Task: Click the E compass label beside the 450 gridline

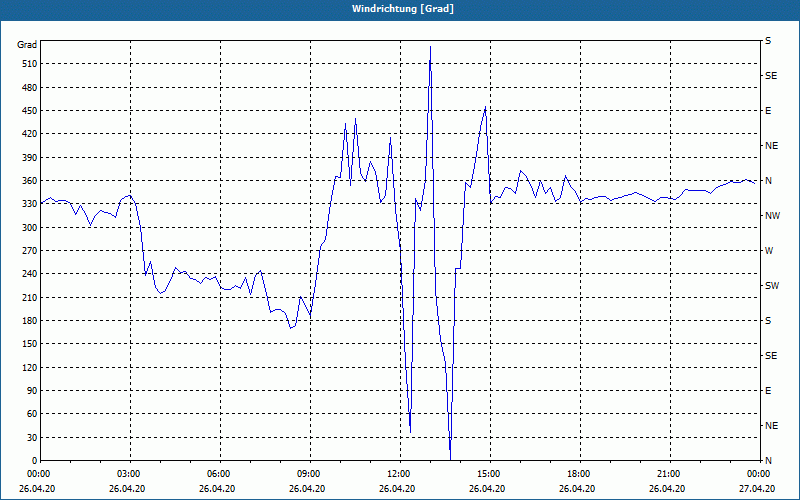Action: [768, 111]
